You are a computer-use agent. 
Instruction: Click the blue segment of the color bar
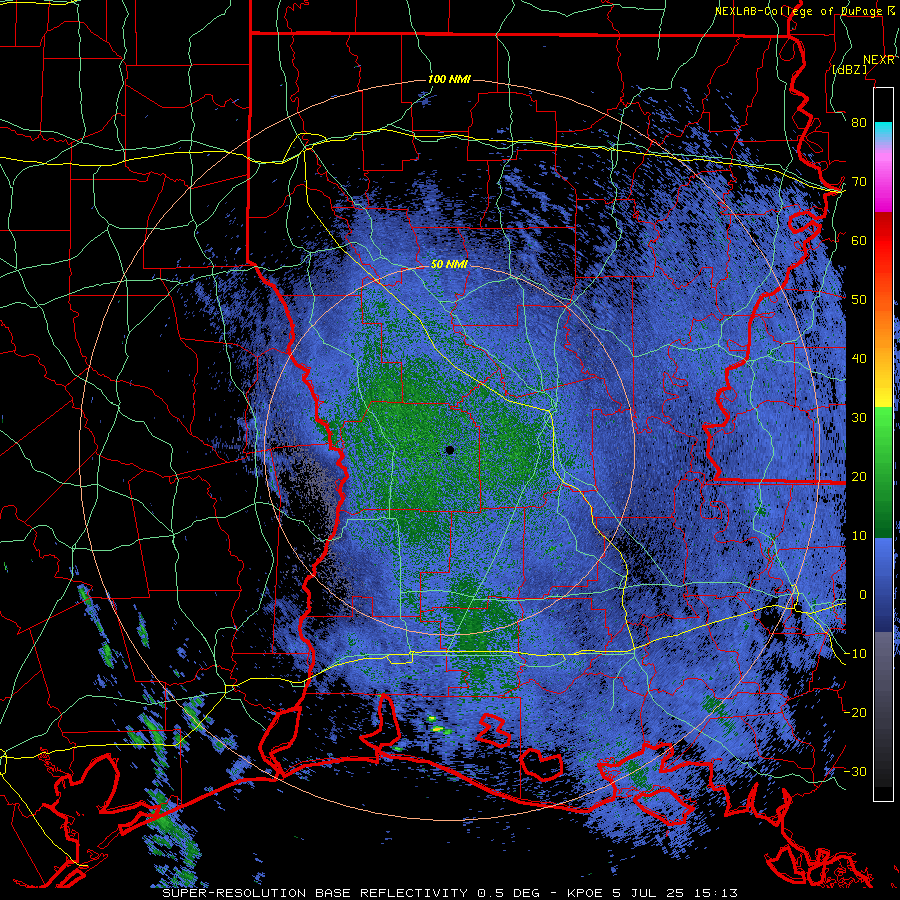click(883, 584)
